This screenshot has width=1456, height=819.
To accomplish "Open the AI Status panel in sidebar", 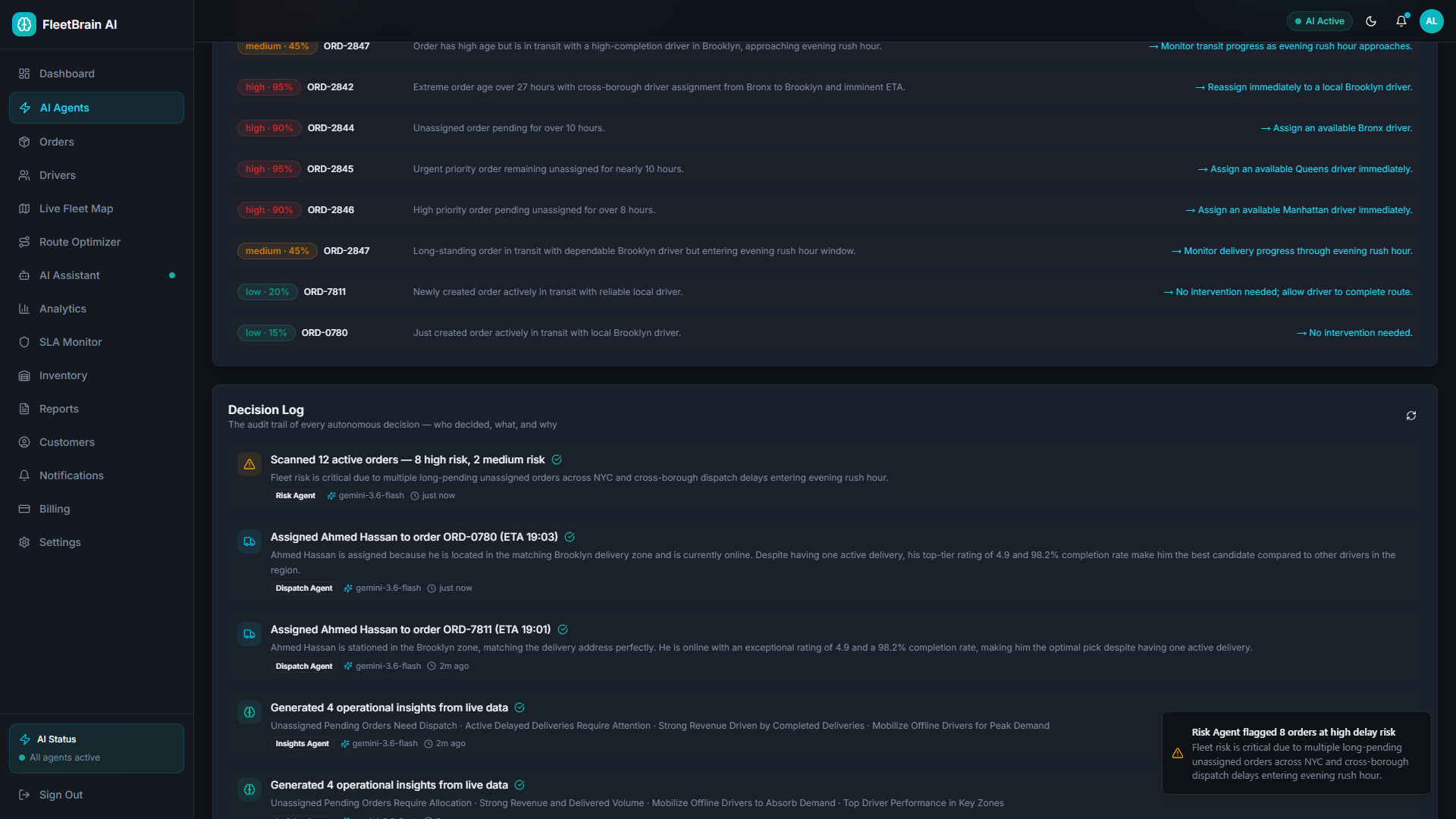I will pyautogui.click(x=96, y=748).
